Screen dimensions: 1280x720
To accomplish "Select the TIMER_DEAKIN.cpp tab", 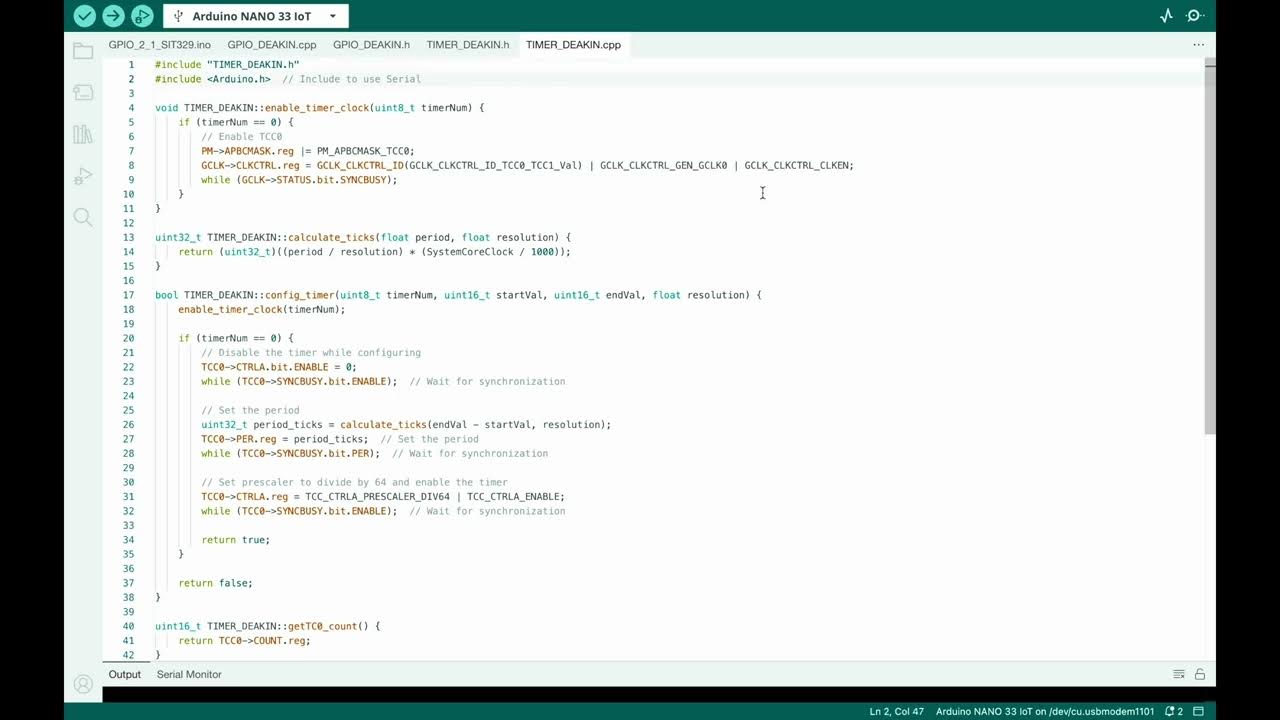I will coord(573,45).
